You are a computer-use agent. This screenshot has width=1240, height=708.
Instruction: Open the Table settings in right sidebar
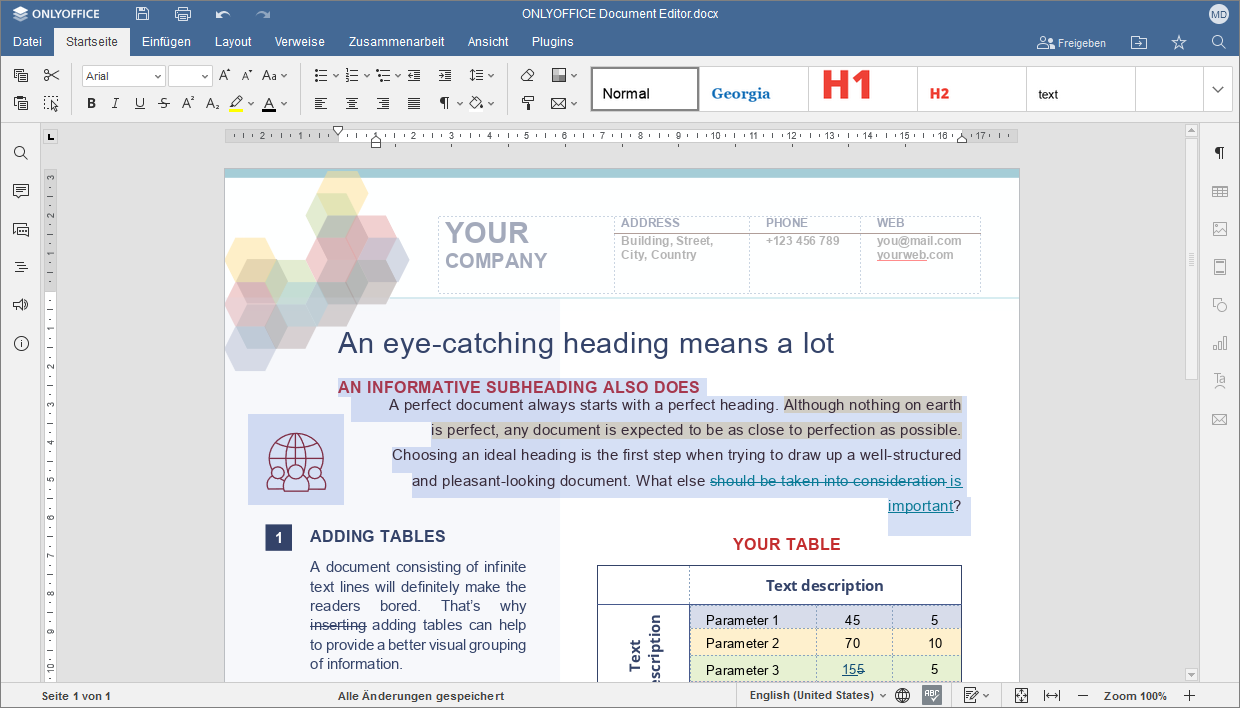coord(1219,191)
